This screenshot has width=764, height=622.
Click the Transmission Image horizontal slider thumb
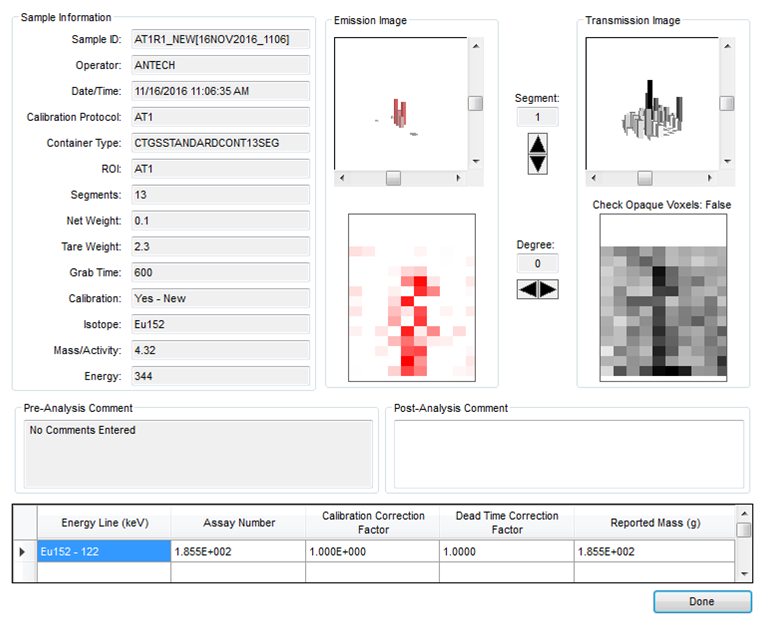(x=645, y=178)
